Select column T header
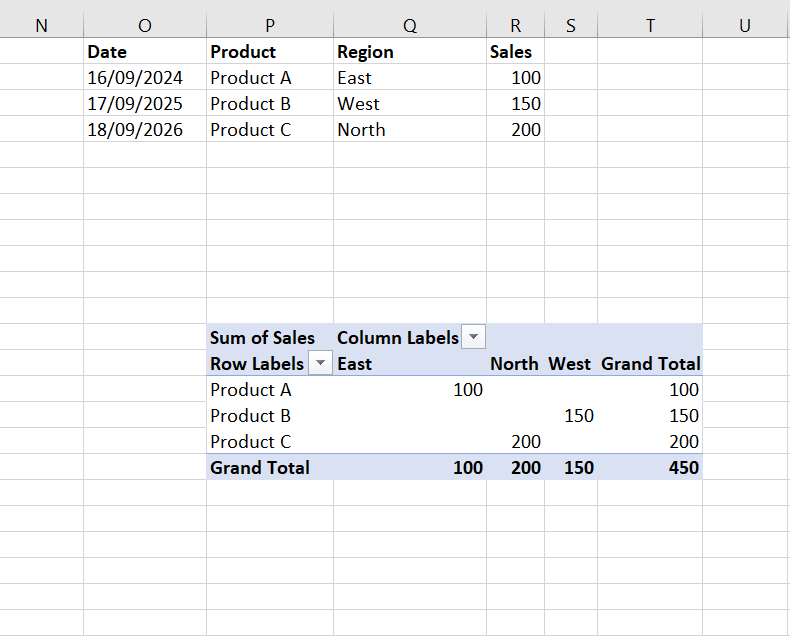790x636 pixels. (x=650, y=26)
